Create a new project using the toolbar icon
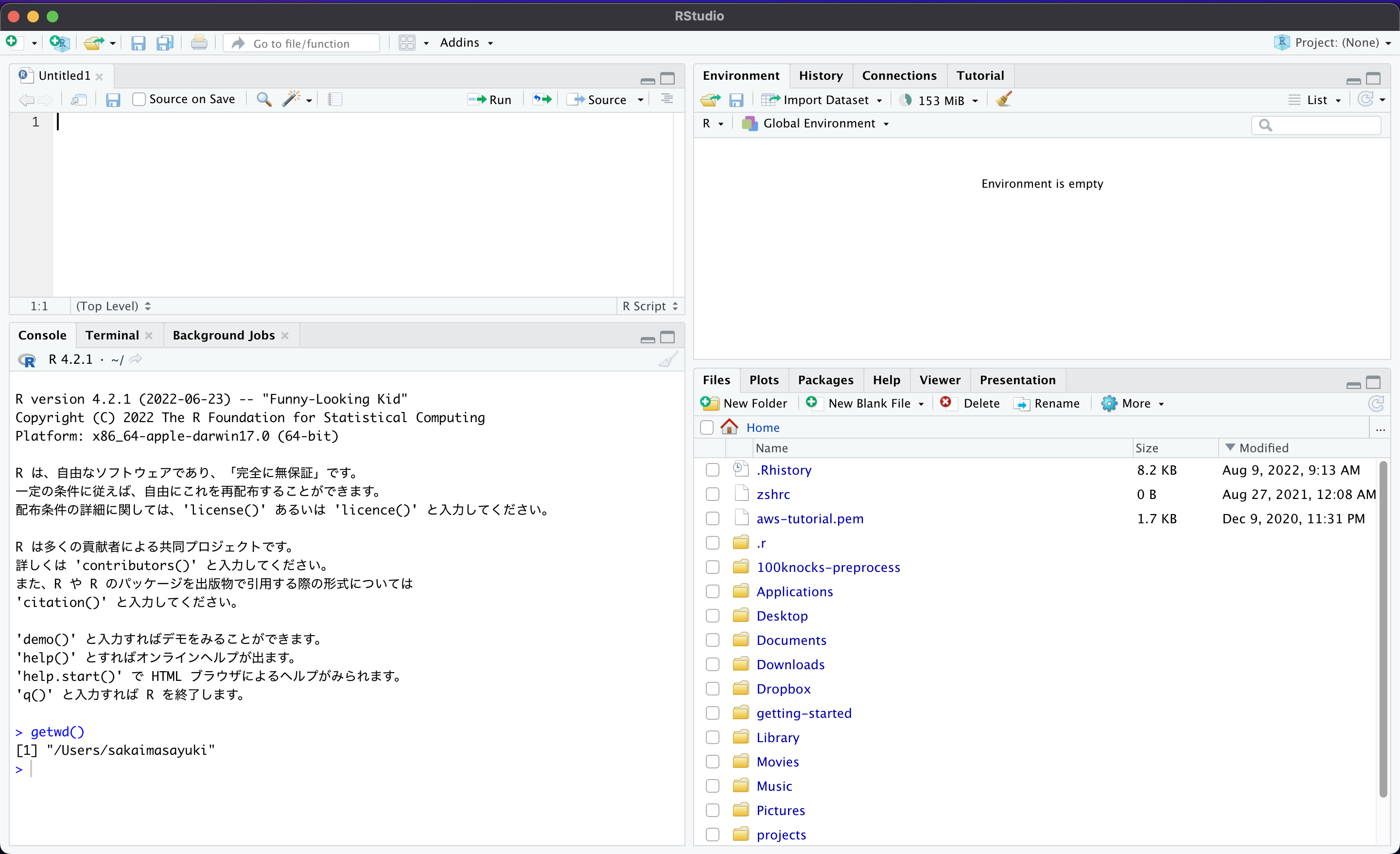 pos(59,43)
